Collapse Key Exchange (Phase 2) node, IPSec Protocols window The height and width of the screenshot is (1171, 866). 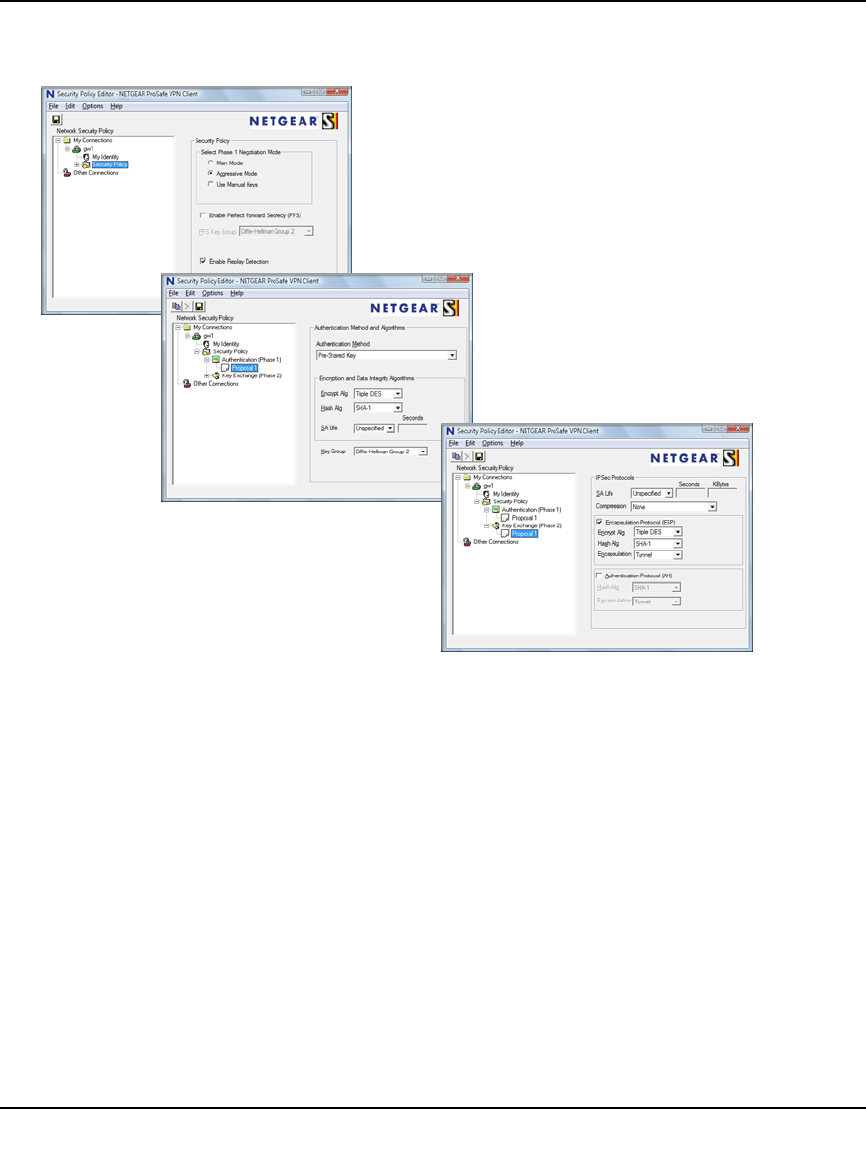487,526
